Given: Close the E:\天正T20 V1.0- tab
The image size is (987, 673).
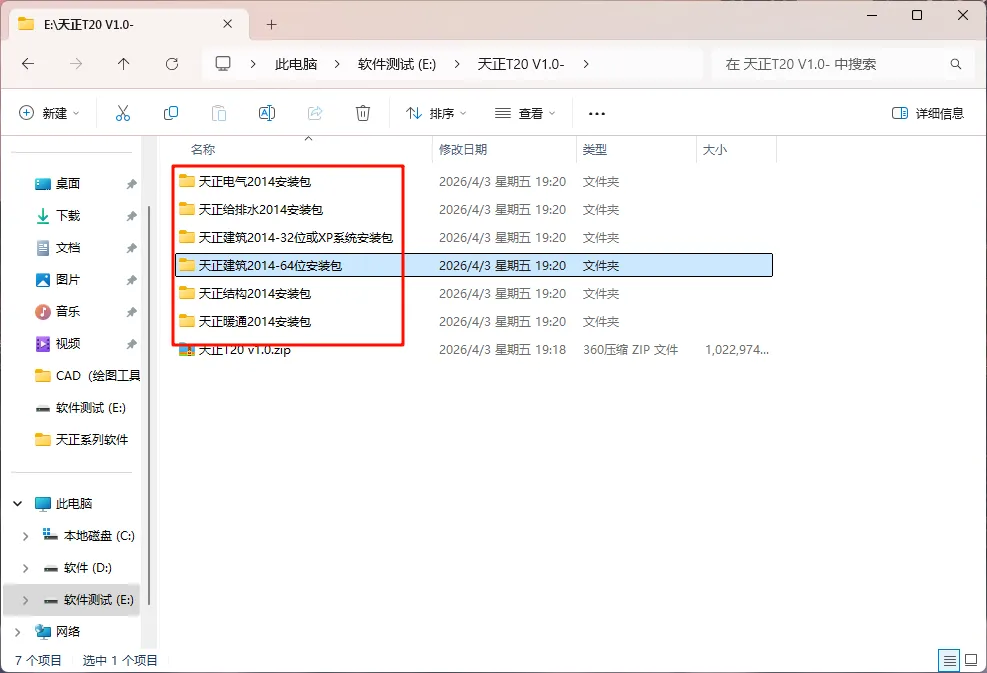Looking at the screenshot, I should 227,24.
